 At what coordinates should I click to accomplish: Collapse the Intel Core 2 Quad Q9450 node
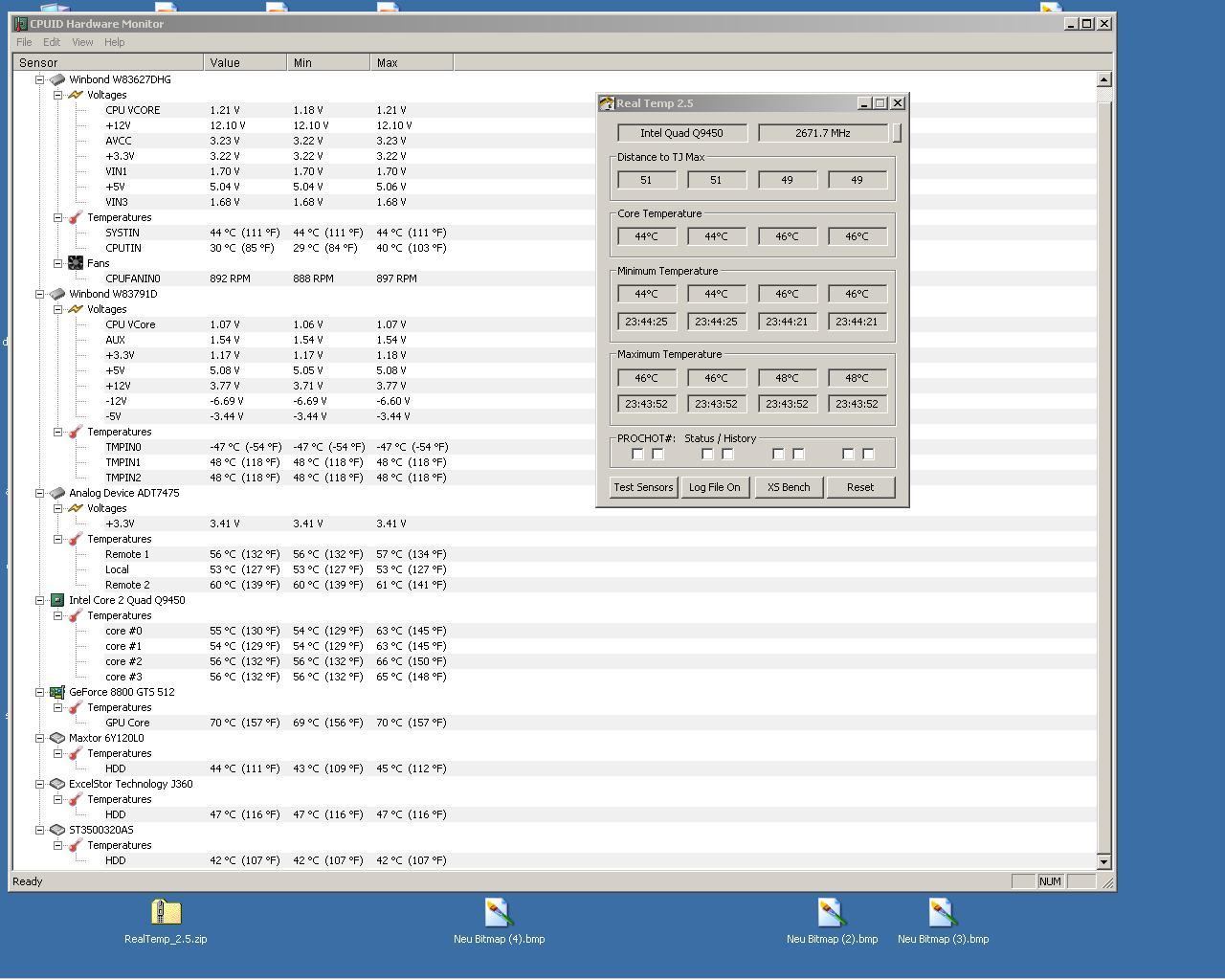coord(40,600)
